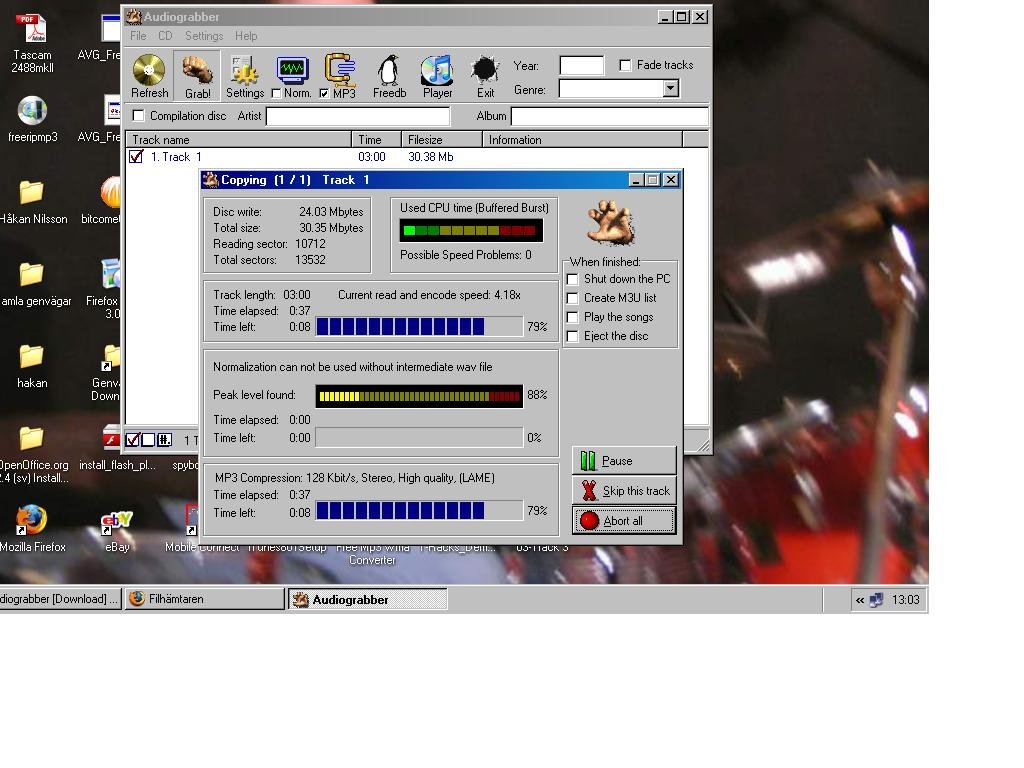Open the File menu
The image size is (1024, 768).
pyautogui.click(x=138, y=36)
